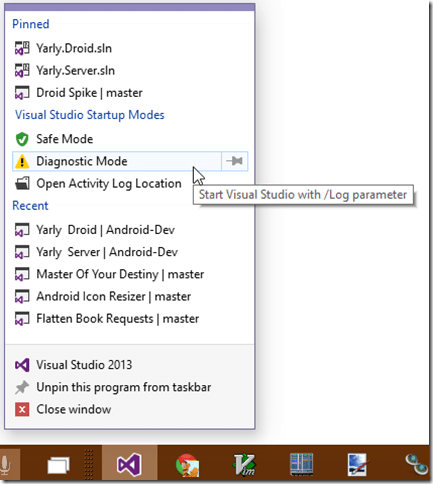Click the icon beside Flatten Book Requests
433x484 pixels.
pos(22,319)
